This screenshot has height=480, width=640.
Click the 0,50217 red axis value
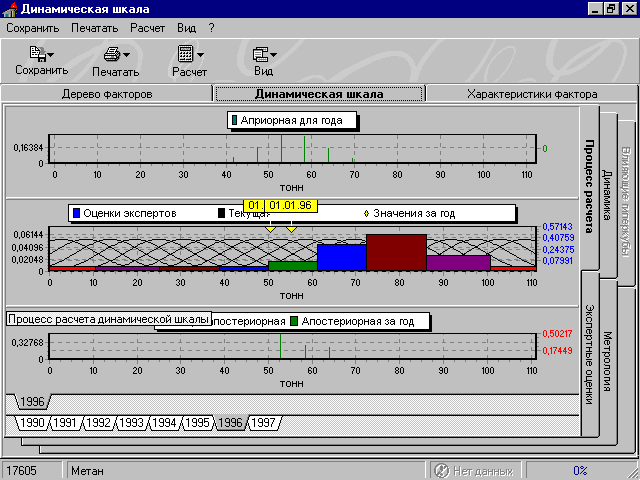[x=557, y=333]
